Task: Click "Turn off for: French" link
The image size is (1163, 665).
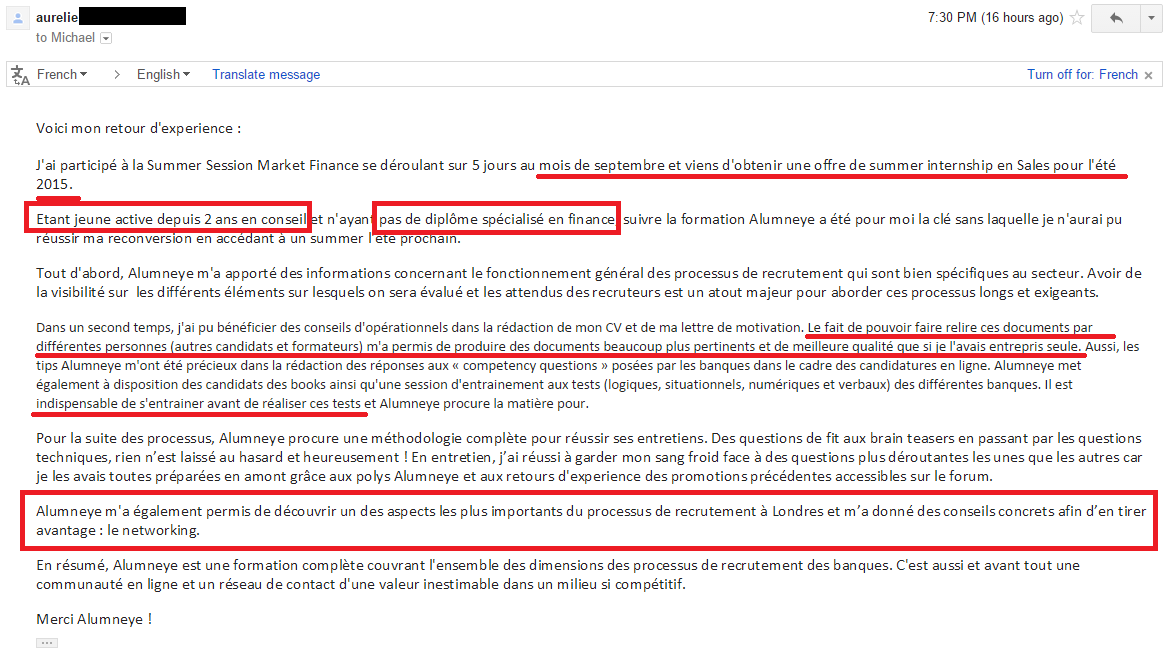Action: pyautogui.click(x=1082, y=74)
